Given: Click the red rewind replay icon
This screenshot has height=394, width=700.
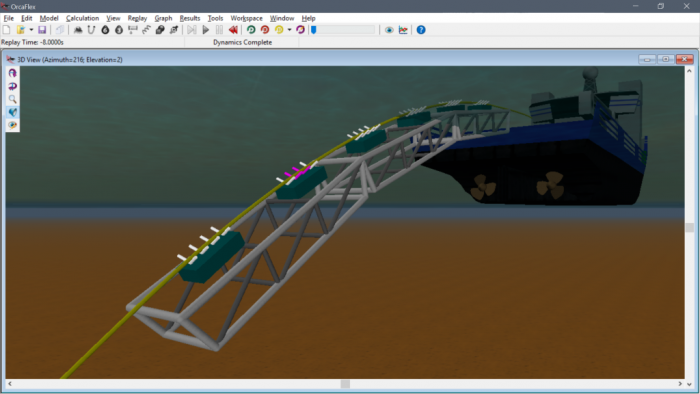Looking at the screenshot, I should tap(233, 30).
